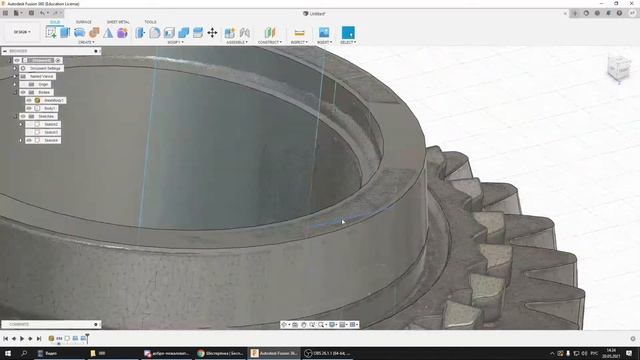Screen dimensions: 640x360
Task: Switch to the Solid tab
Action: (x=55, y=22)
